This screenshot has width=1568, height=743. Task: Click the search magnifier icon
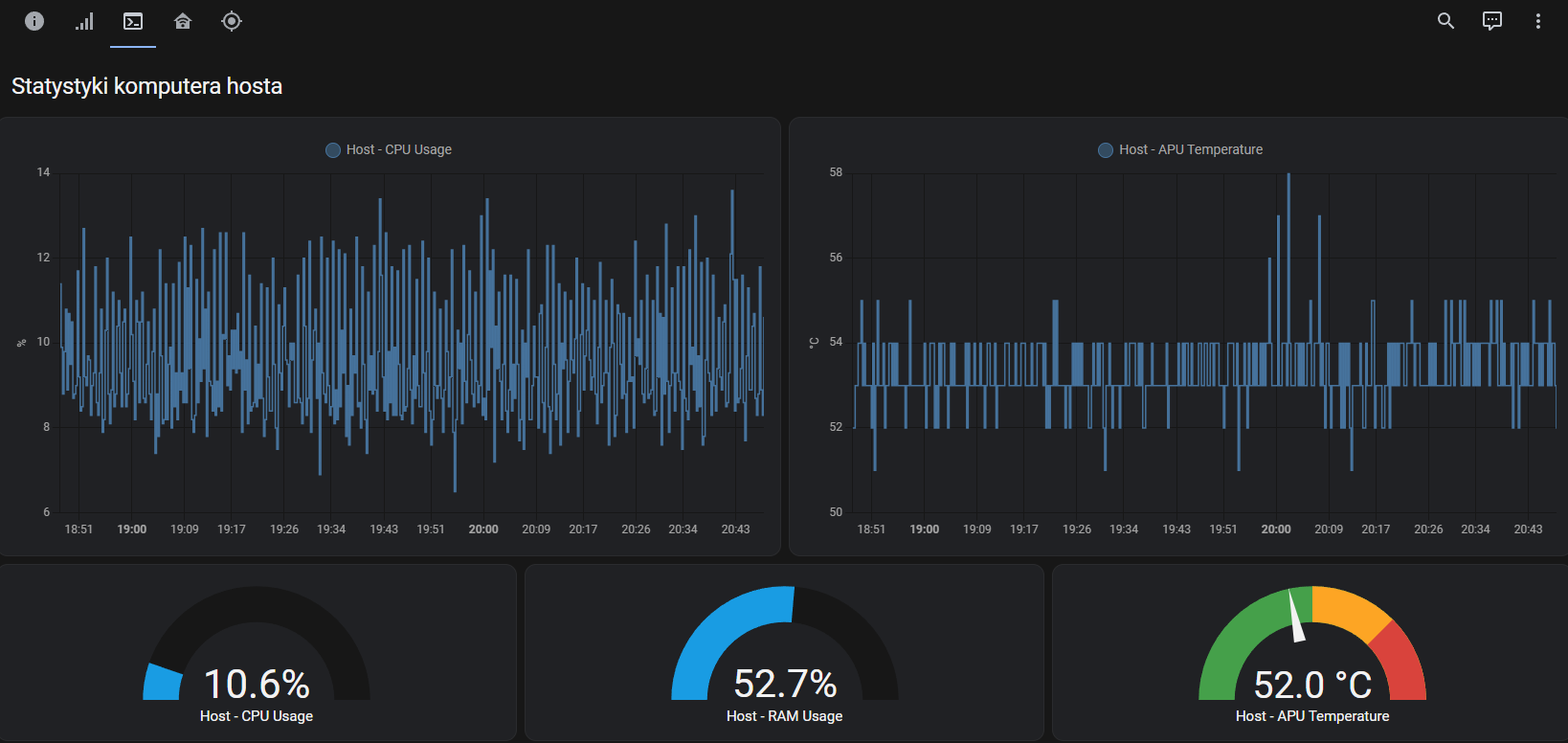click(x=1445, y=21)
